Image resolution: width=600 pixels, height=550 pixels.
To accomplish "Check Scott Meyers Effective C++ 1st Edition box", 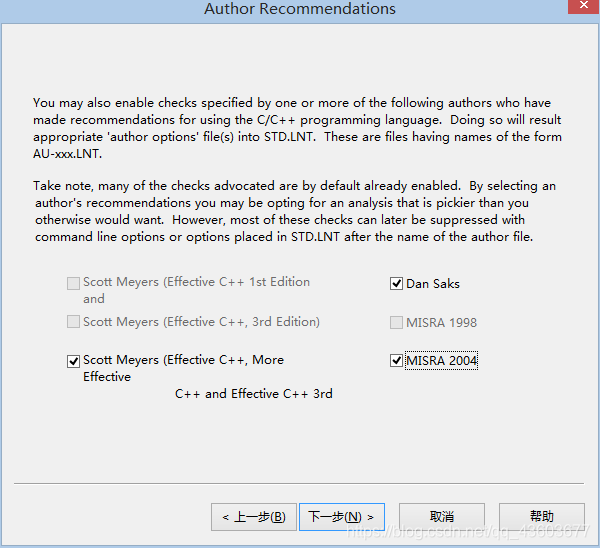I will 73,283.
